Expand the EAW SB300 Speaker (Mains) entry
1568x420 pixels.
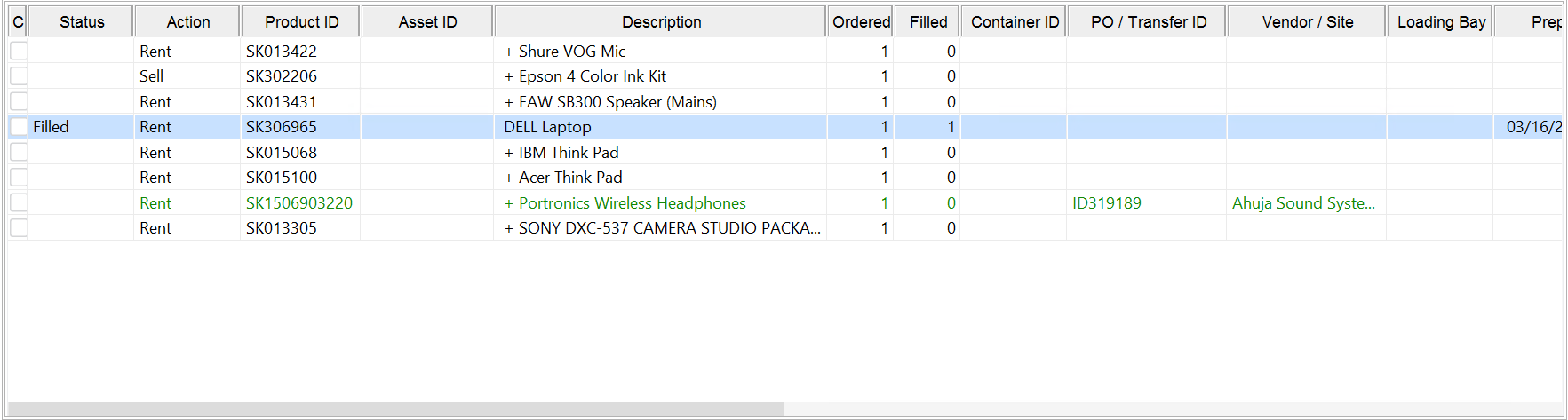point(509,102)
